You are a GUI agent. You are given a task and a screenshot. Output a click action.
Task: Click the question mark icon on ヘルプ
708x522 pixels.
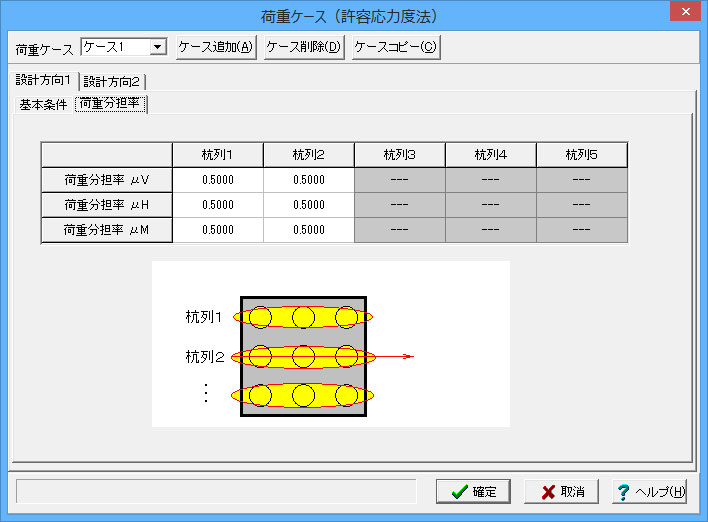click(624, 492)
